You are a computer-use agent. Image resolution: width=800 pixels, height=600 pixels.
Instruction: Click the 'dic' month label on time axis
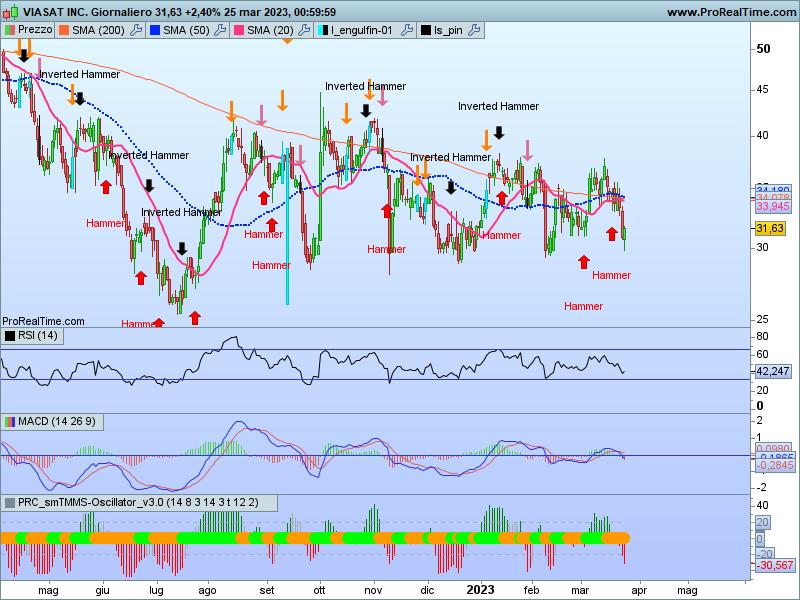(x=427, y=590)
